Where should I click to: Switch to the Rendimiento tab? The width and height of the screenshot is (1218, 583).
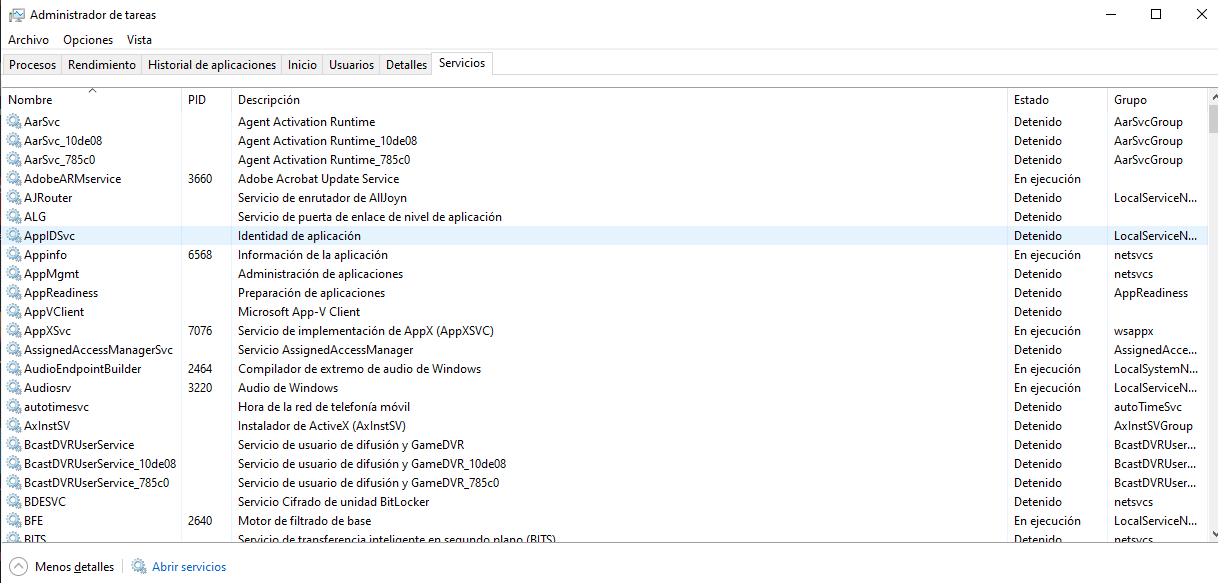(102, 65)
